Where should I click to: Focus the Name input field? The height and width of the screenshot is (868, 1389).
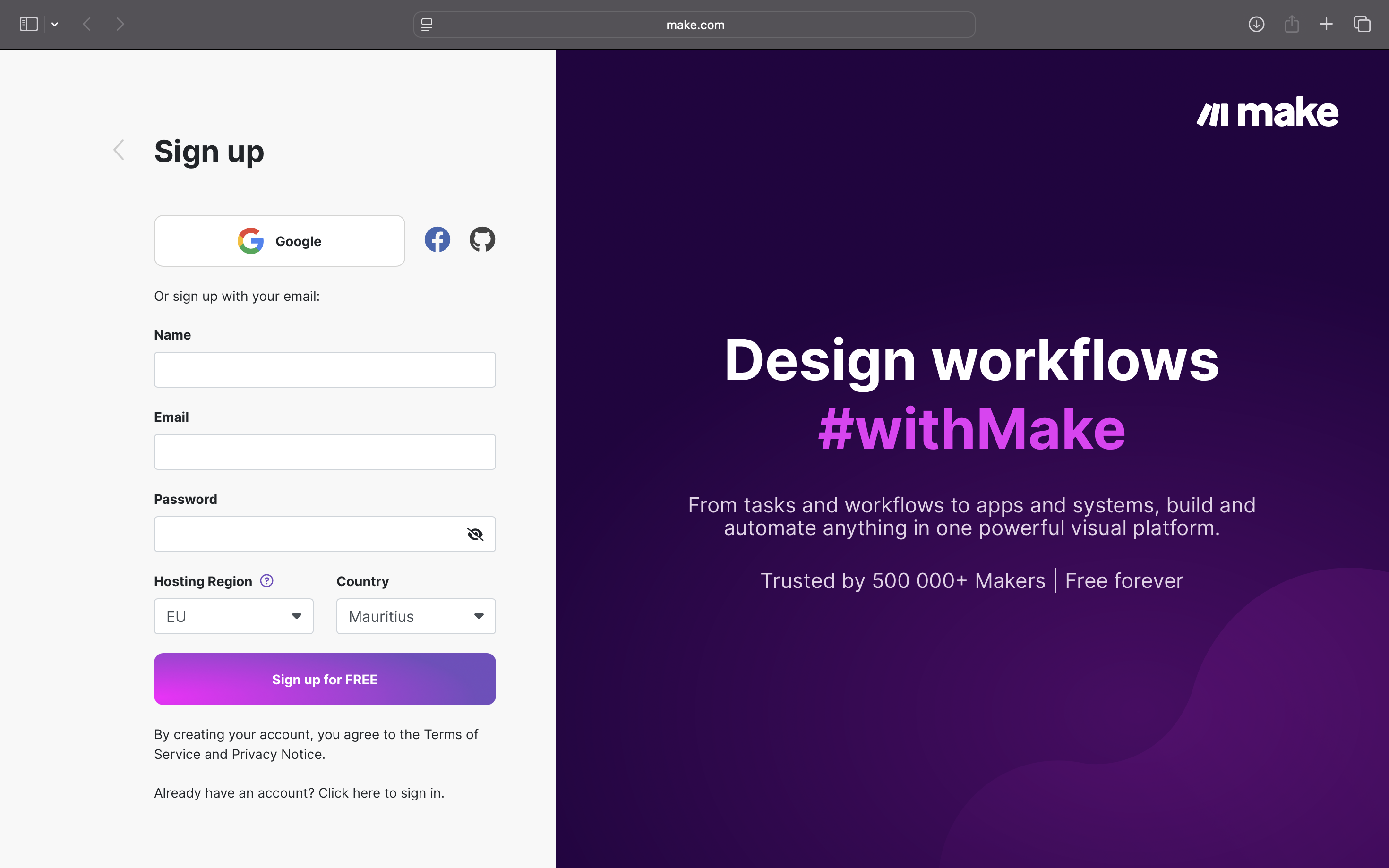pyautogui.click(x=325, y=370)
